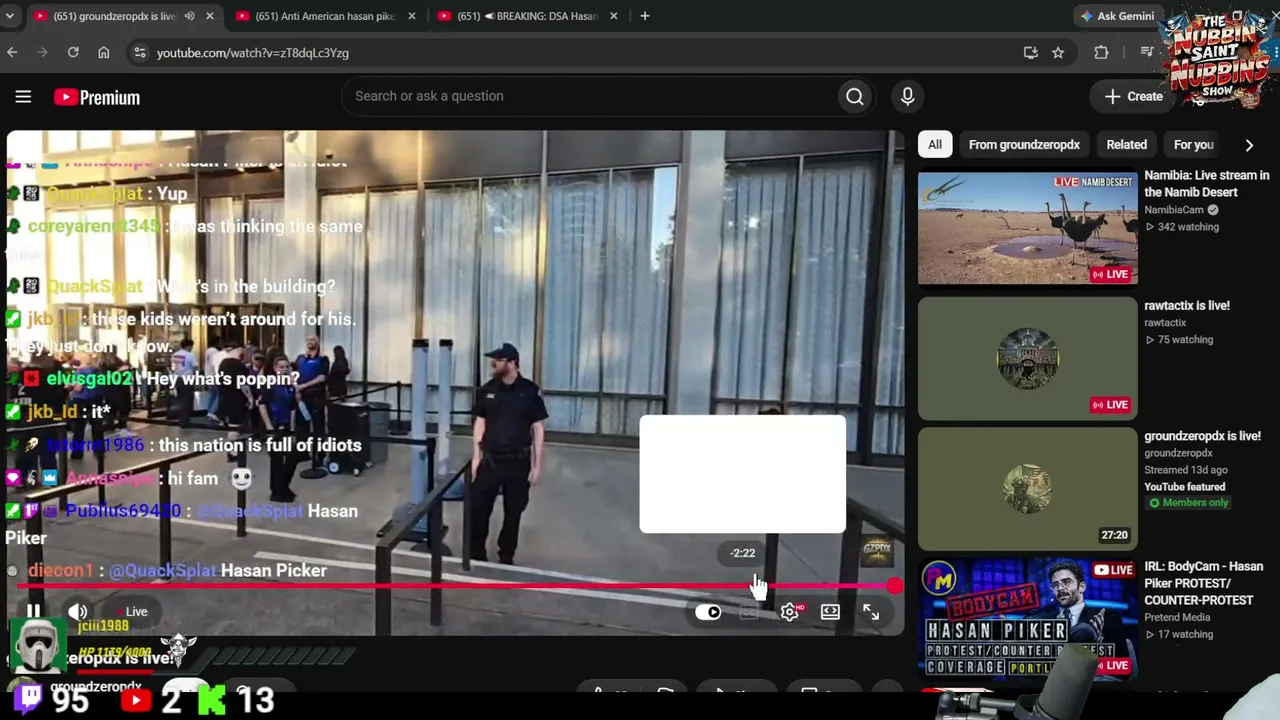Switch player to theater mode
This screenshot has height=720, width=1280.
click(x=830, y=612)
